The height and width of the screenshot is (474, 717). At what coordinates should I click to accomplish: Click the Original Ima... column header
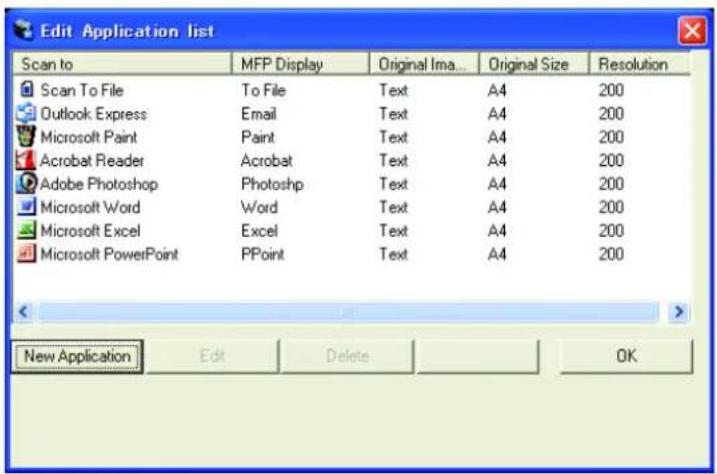point(424,64)
